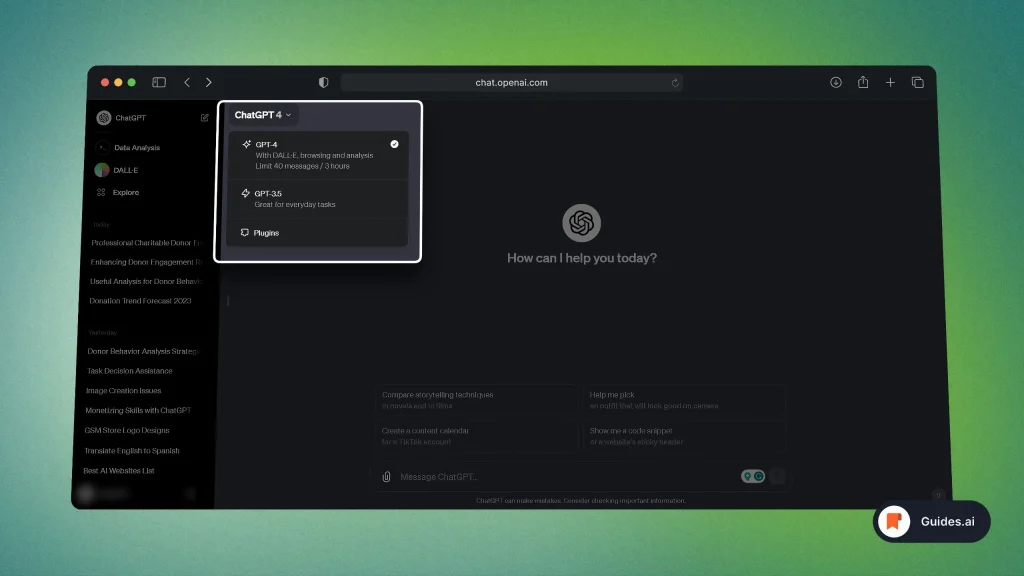
Task: Open the privacy shield icon
Action: point(323,82)
